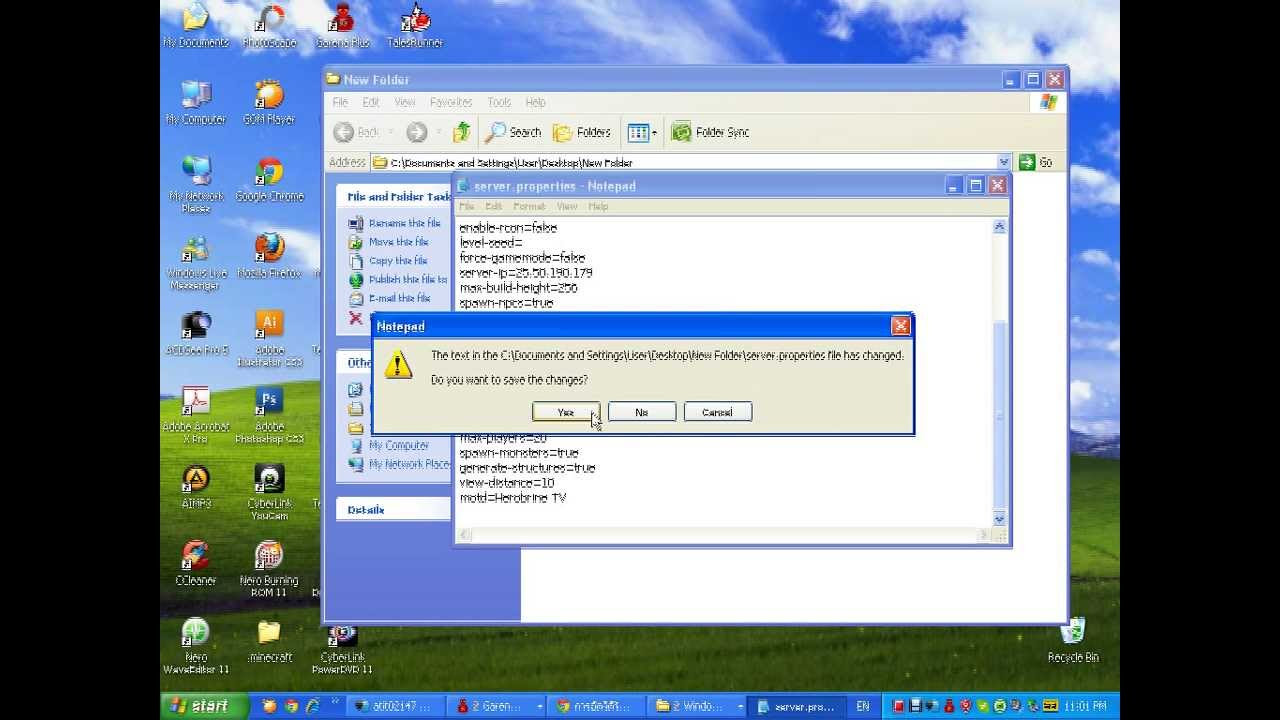Select Mozilla Firefox desktop shortcut

click(269, 257)
